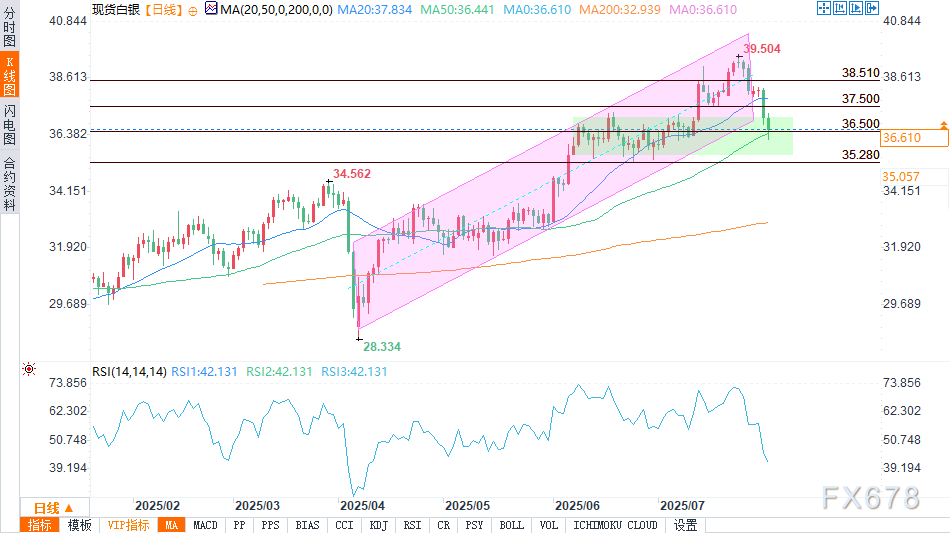950x533 pixels.
Task: Click the orange crosshair icon beside 日线
Action: point(192,8)
